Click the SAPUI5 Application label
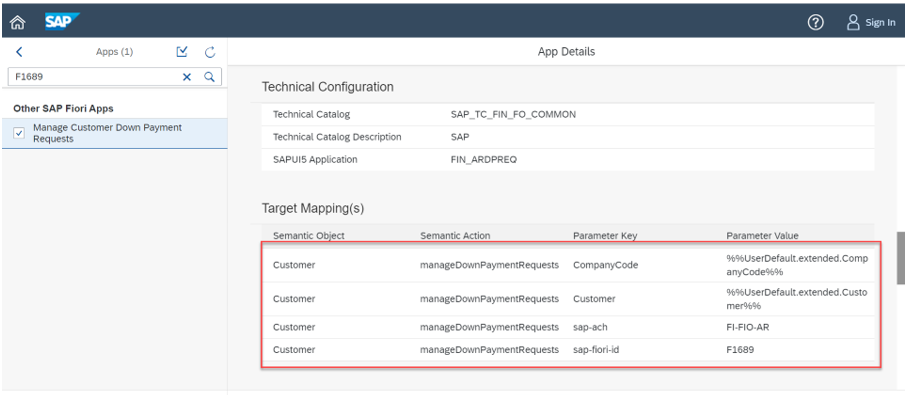910x395 pixels. 315,159
